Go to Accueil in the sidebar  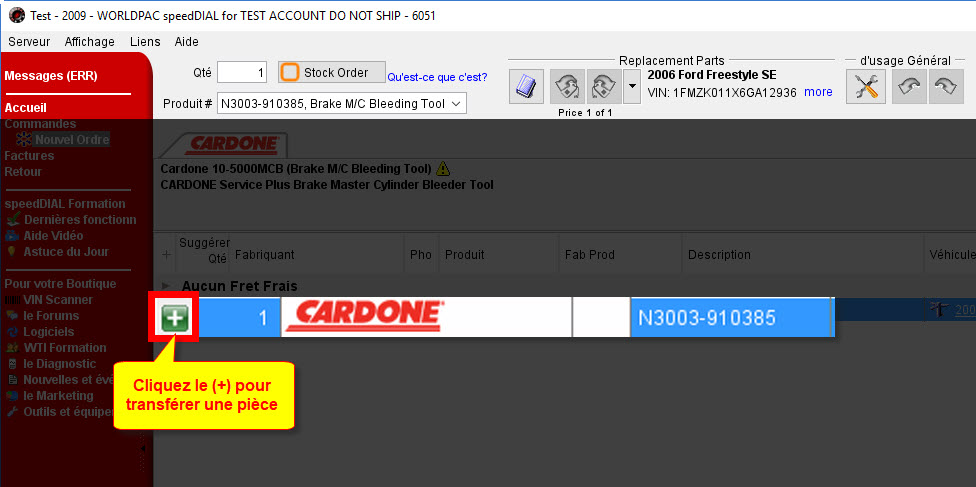pyautogui.click(x=26, y=108)
